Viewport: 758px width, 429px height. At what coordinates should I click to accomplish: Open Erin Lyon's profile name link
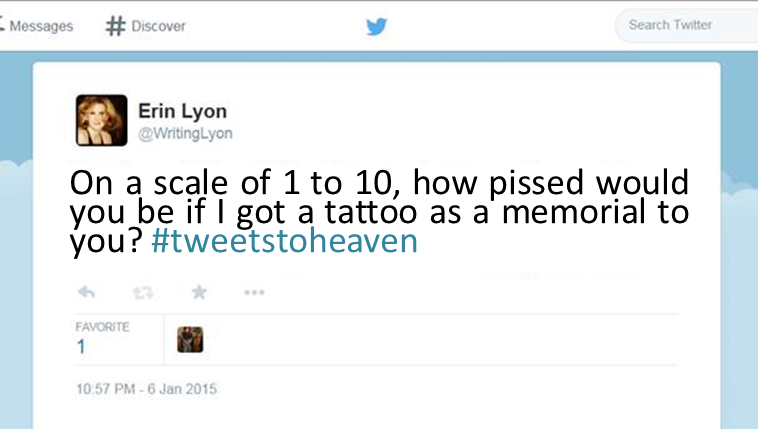(x=182, y=111)
